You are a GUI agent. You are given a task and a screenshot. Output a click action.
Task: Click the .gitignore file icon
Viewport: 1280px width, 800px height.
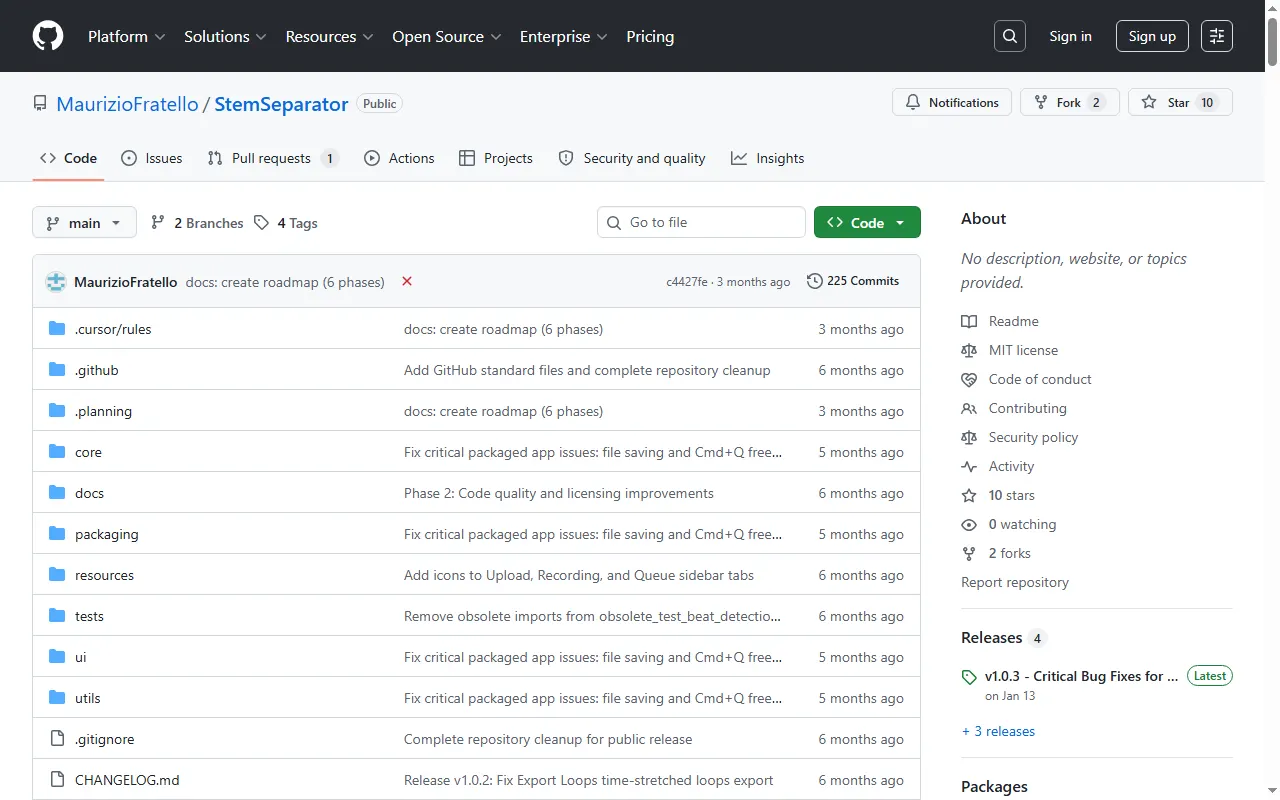pos(57,739)
